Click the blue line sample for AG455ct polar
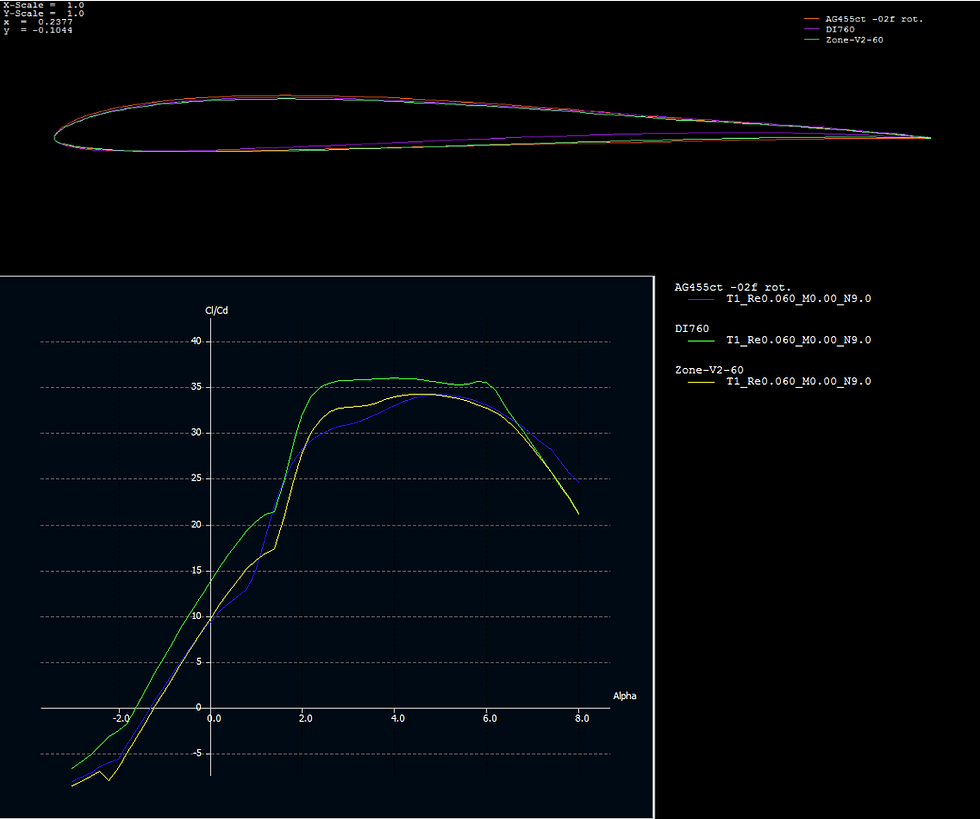 (x=701, y=299)
